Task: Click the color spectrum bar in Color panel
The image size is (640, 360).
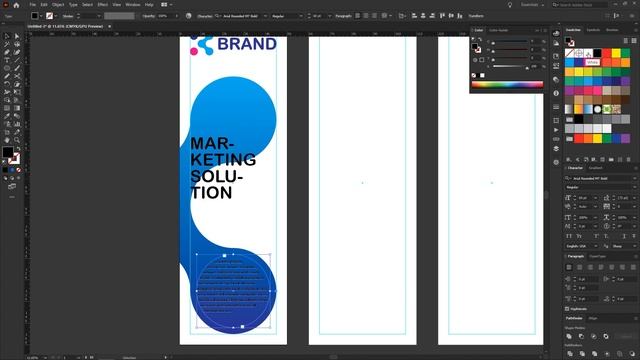Action: click(x=507, y=84)
